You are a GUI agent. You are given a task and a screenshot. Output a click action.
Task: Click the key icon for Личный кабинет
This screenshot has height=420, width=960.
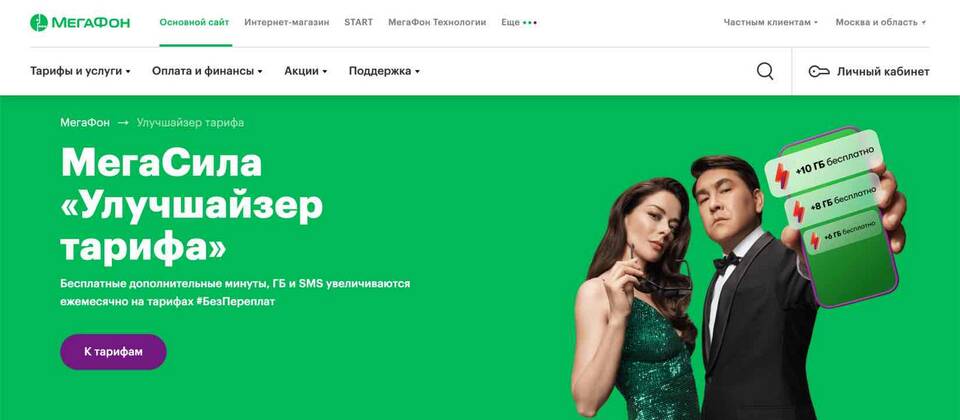pyautogui.click(x=819, y=72)
